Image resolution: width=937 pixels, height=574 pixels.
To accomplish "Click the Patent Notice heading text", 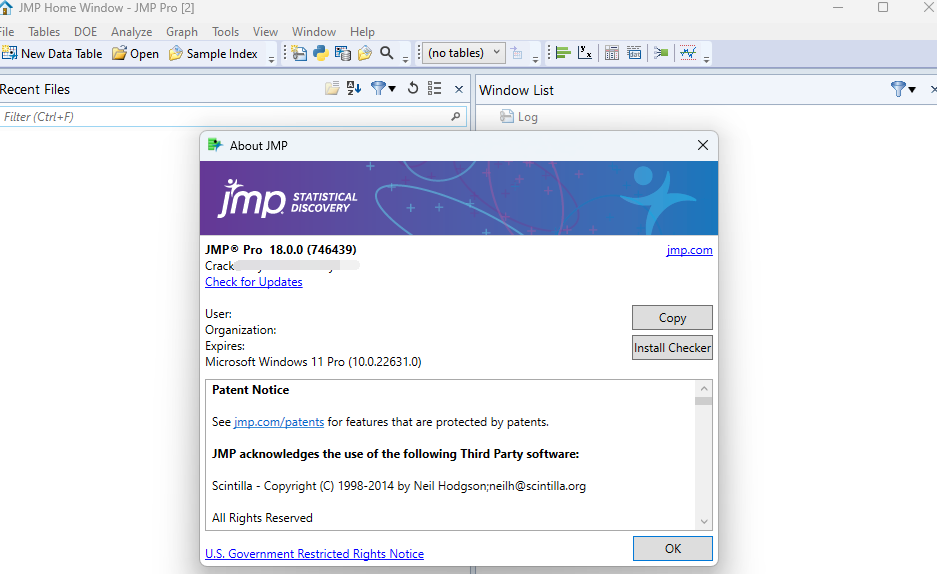I will 250,390.
